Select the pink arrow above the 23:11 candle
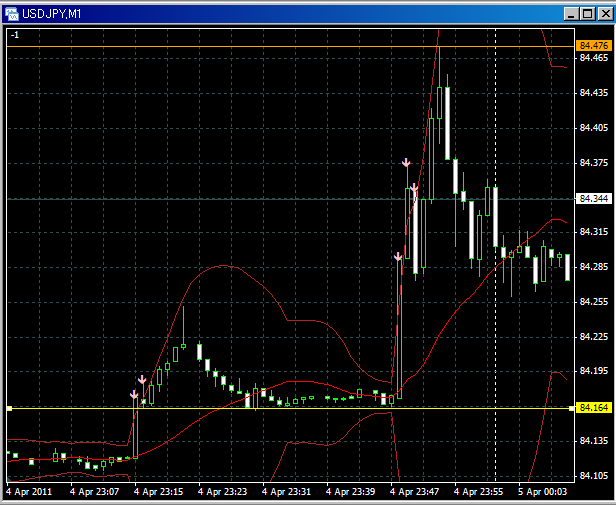The width and height of the screenshot is (616, 505). coord(142,380)
